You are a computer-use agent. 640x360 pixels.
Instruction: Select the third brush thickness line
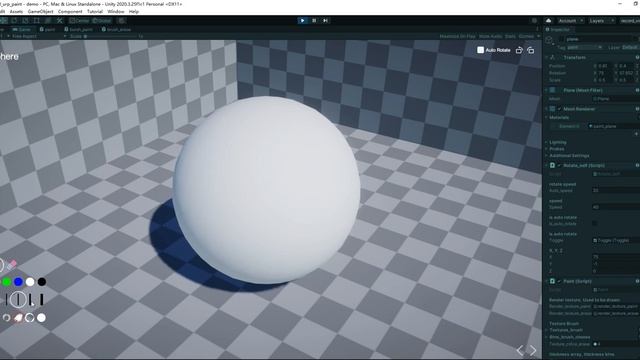click(31, 300)
